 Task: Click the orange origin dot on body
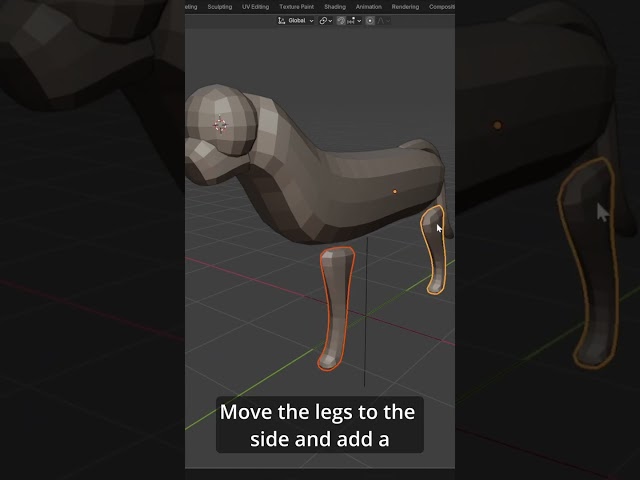[x=395, y=191]
